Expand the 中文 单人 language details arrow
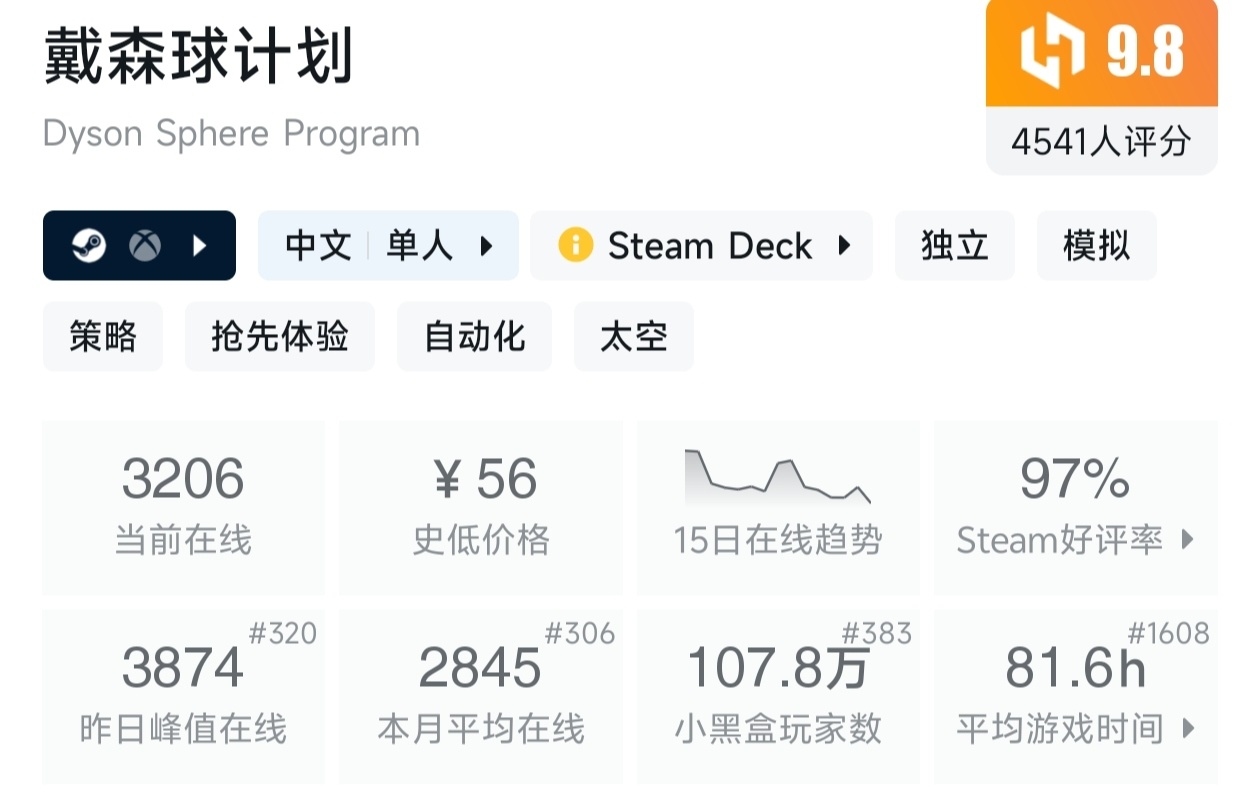Screen dimensions: 1260x796 pos(487,245)
